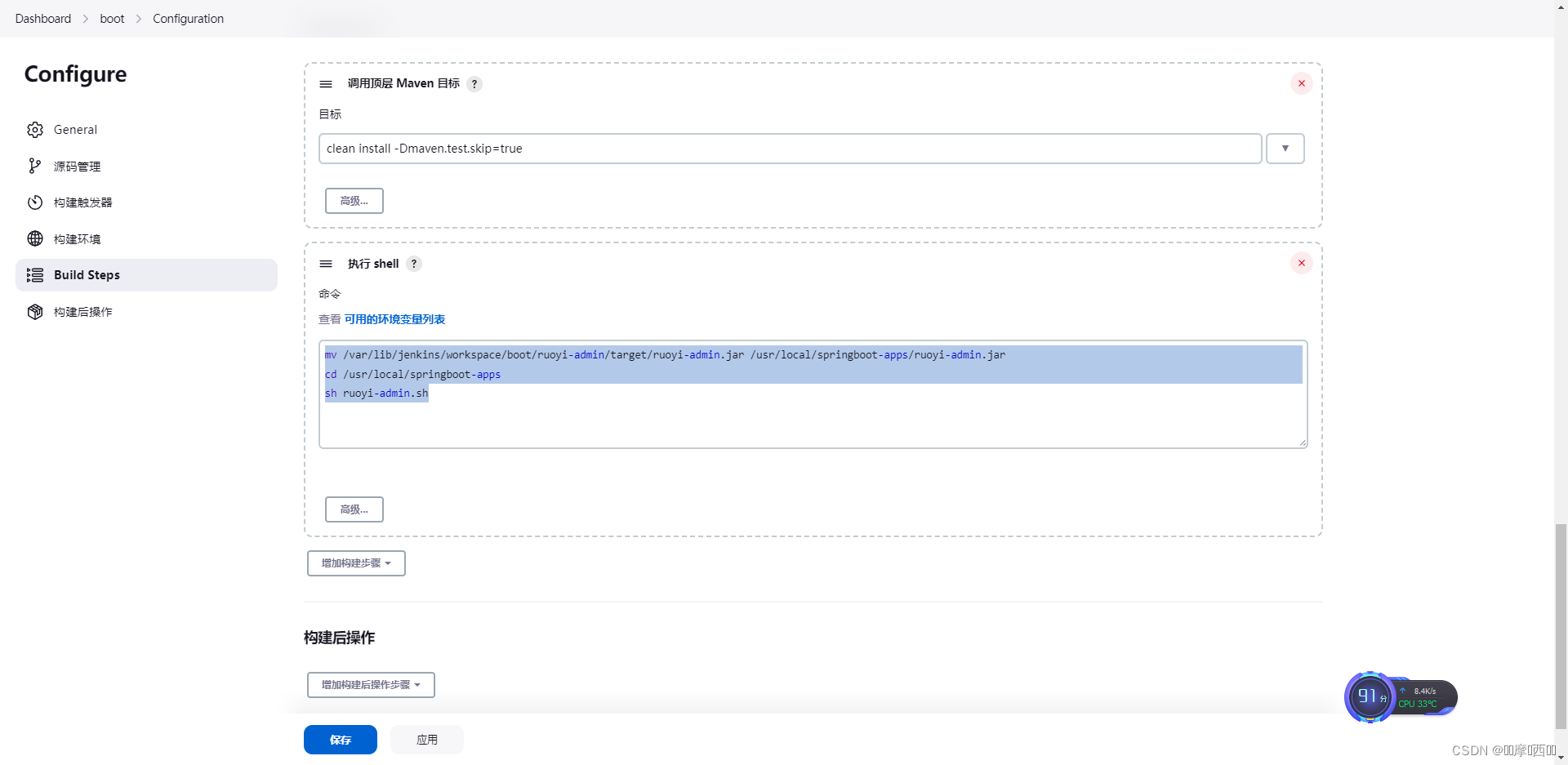Select 源码管理 in the sidebar

click(x=146, y=167)
